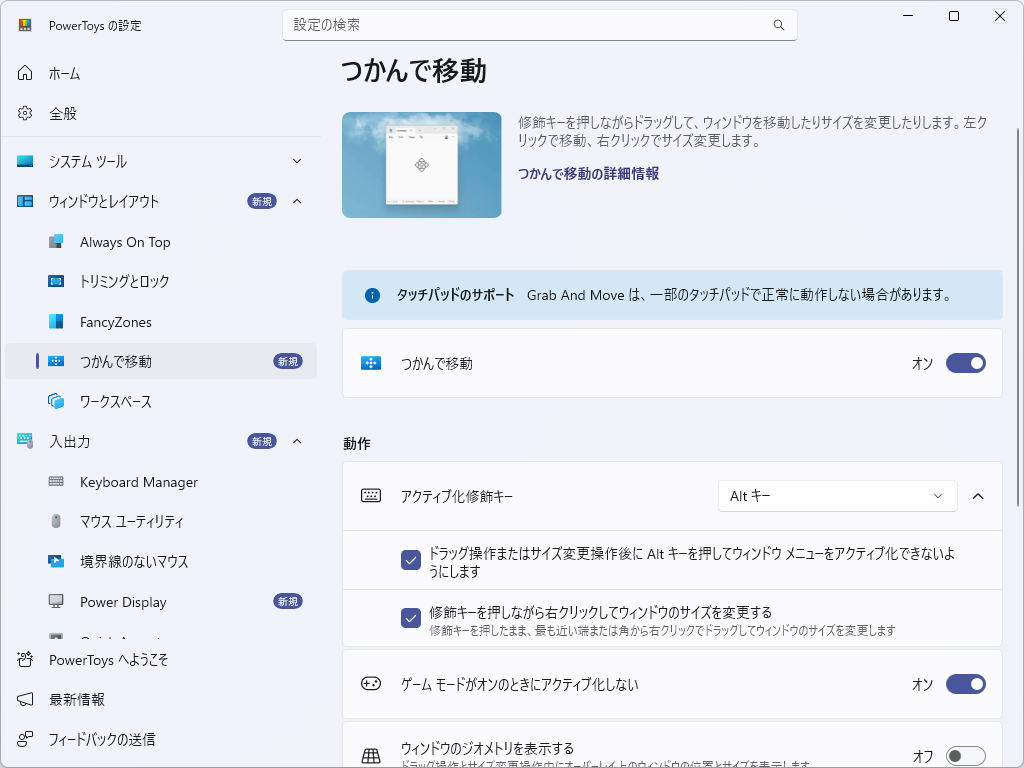Viewport: 1024px width, 768px height.
Task: Click the 最新情報 megaphone icon
Action: [x=25, y=699]
